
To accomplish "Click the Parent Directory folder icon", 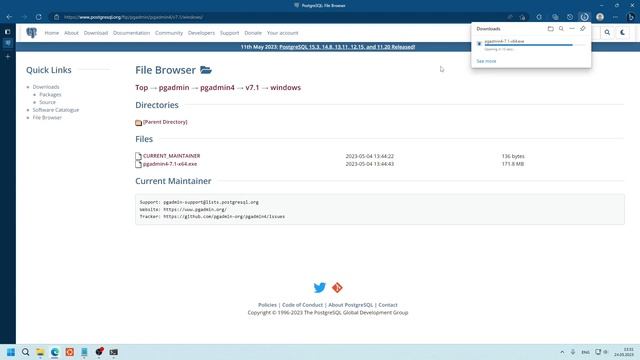I will [x=139, y=122].
